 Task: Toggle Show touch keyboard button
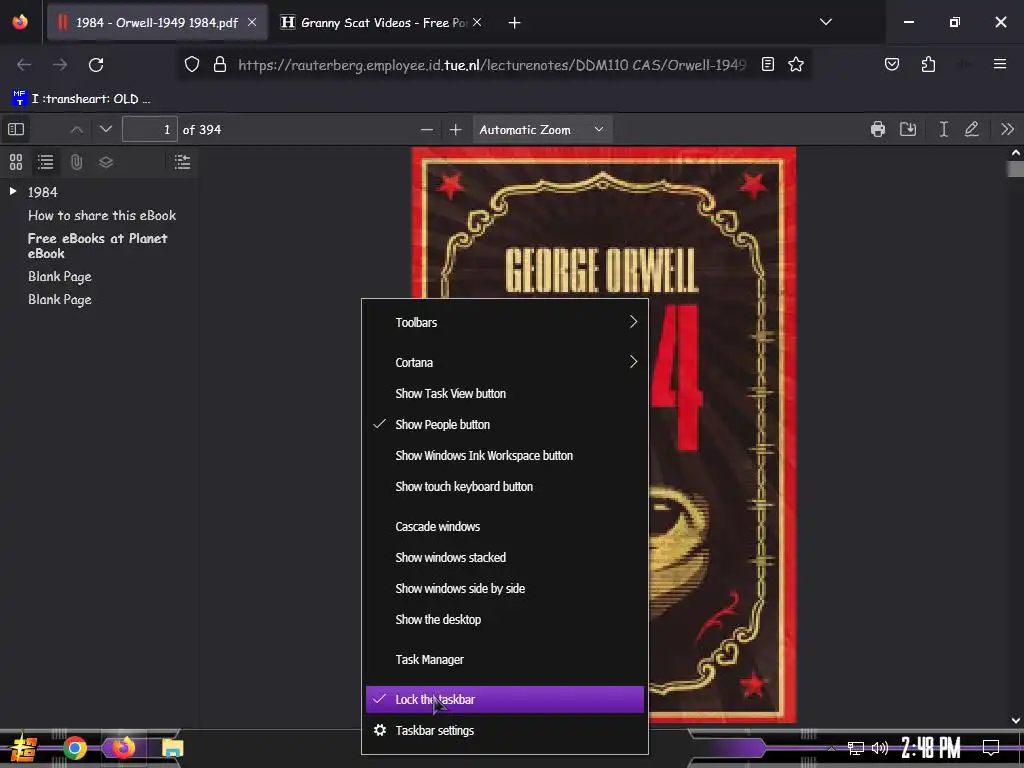click(x=504, y=487)
